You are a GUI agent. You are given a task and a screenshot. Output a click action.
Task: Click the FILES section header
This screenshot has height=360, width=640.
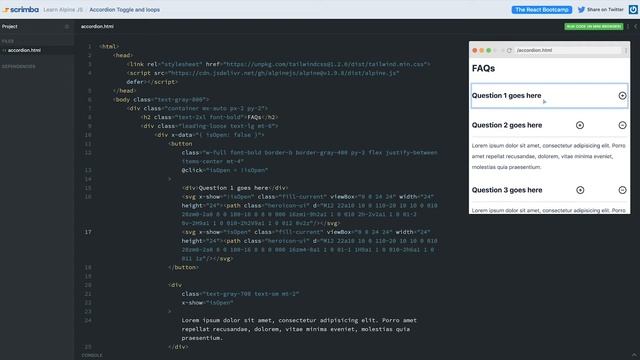tap(8, 41)
